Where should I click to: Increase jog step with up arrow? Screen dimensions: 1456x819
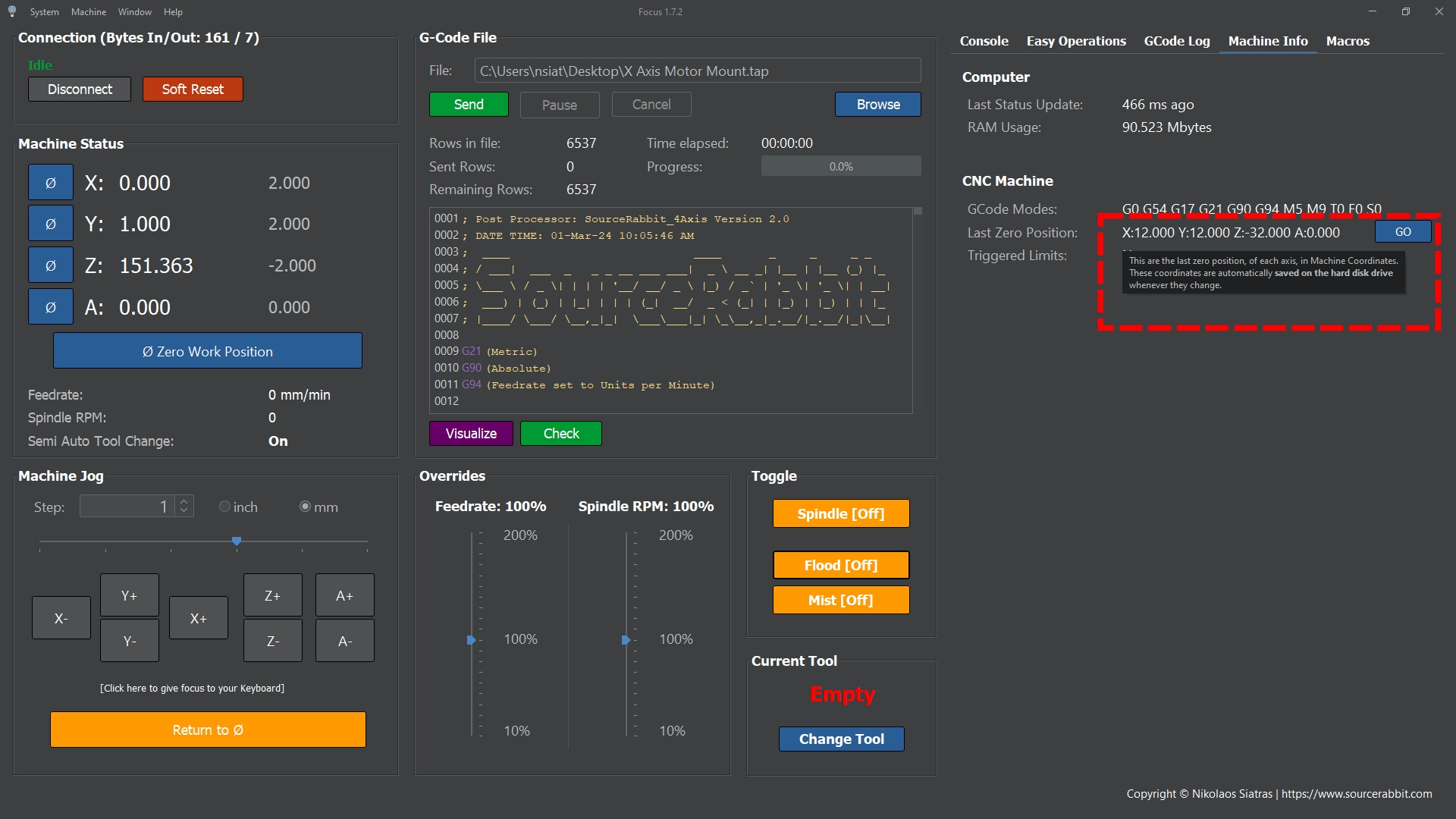[x=184, y=501]
